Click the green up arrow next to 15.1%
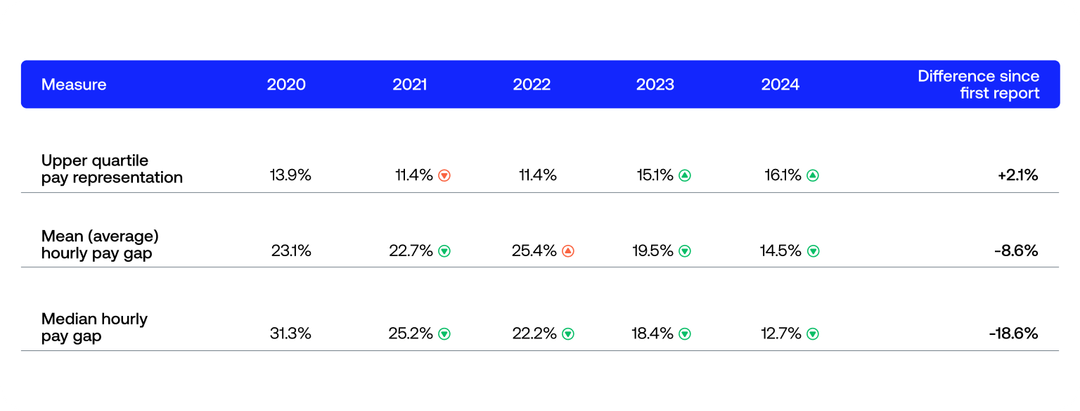This screenshot has height=411, width=1080. point(685,176)
